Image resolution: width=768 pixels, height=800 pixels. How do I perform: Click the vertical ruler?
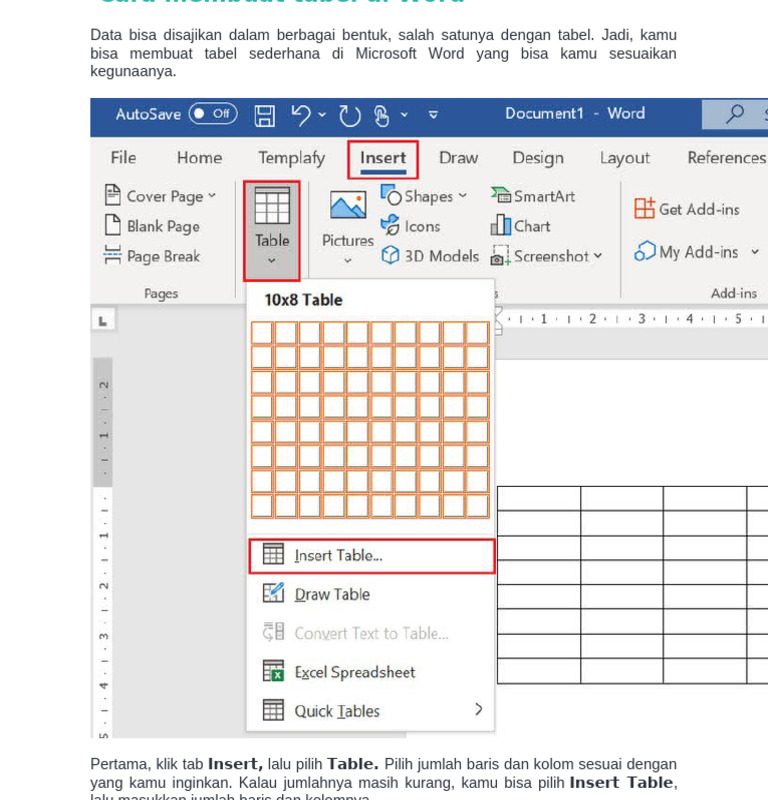103,547
